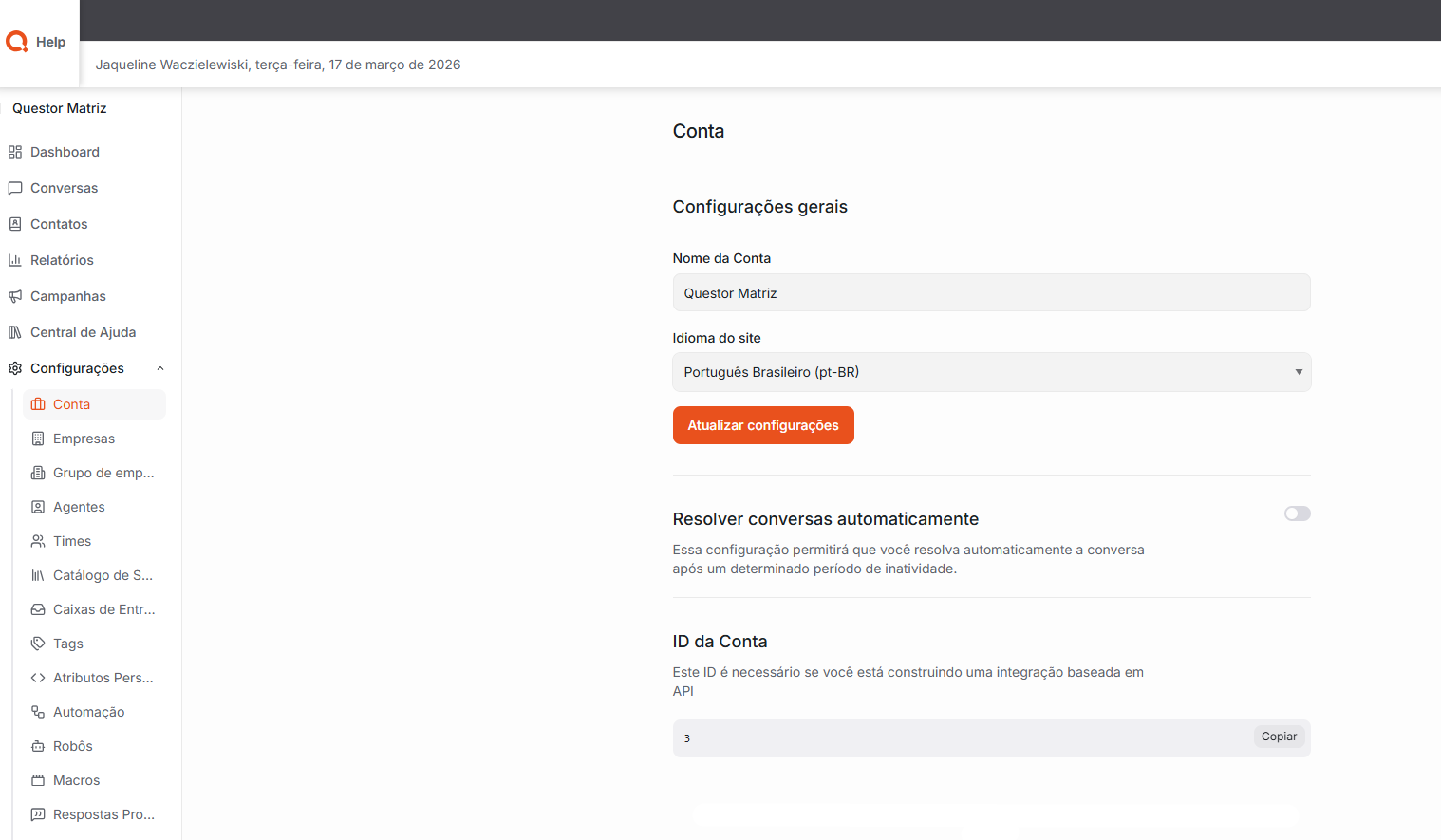This screenshot has width=1441, height=840.
Task: Click the Robôs bot icon
Action: tap(38, 746)
